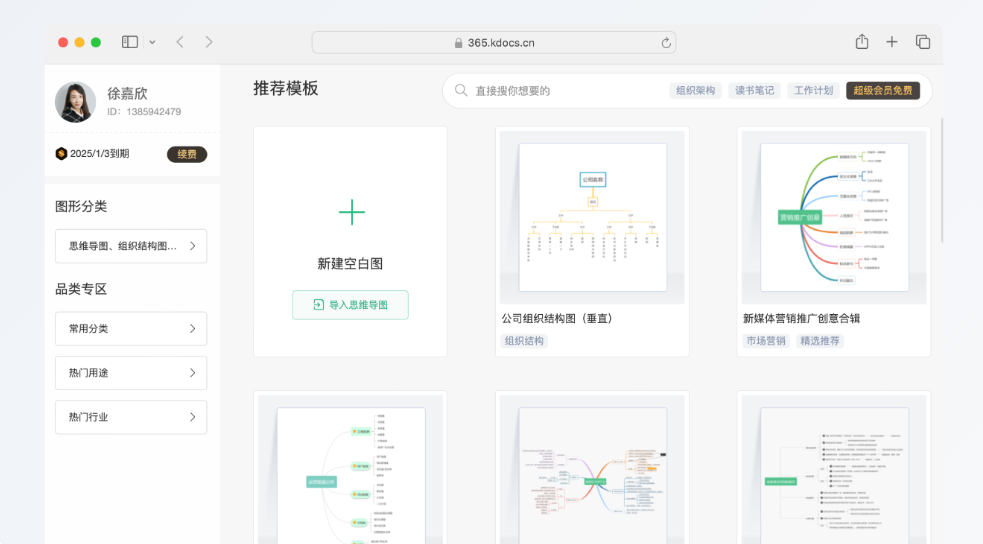Select the 组织架构 search tag
This screenshot has width=983, height=544.
[x=695, y=90]
